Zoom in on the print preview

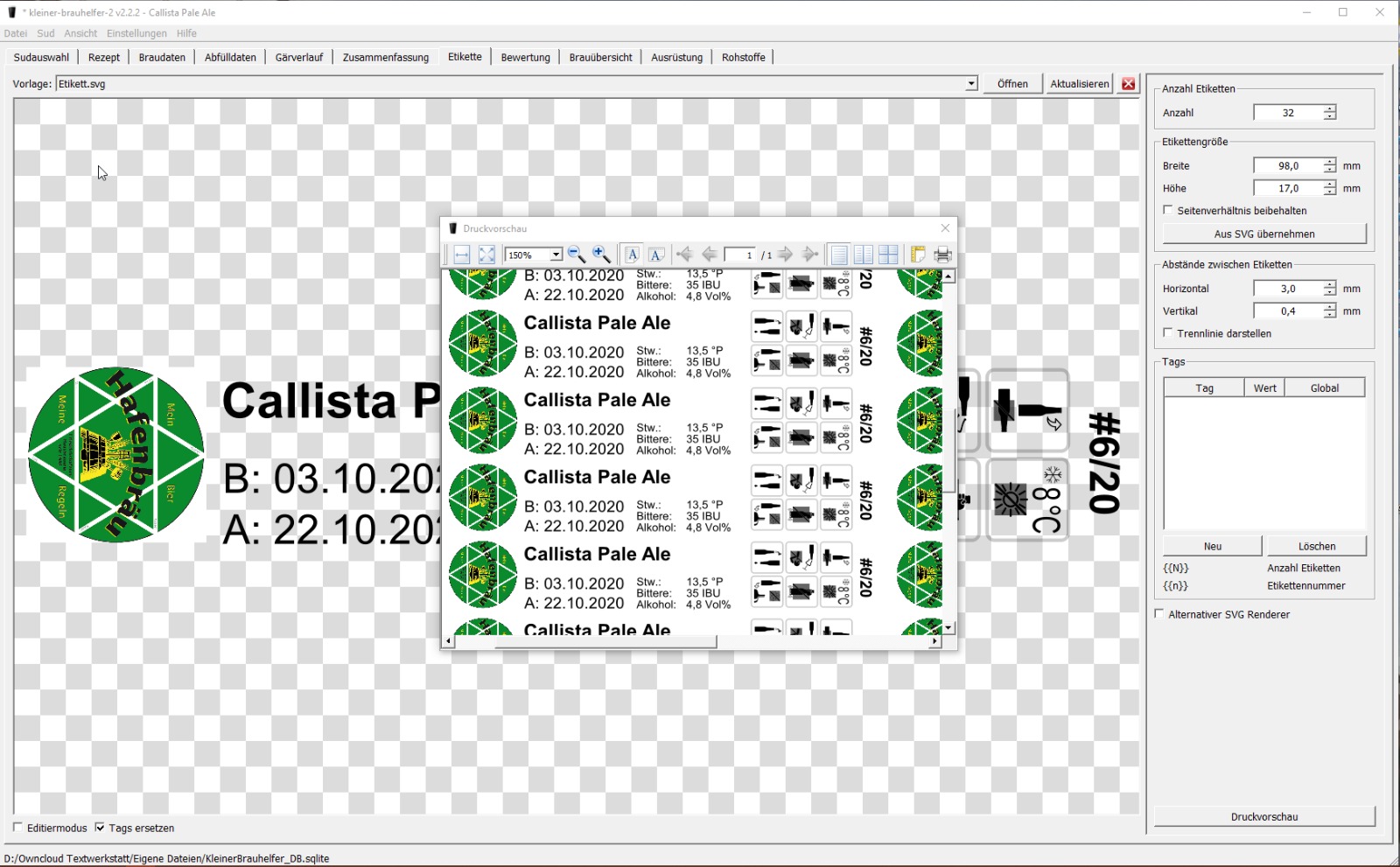pyautogui.click(x=601, y=255)
